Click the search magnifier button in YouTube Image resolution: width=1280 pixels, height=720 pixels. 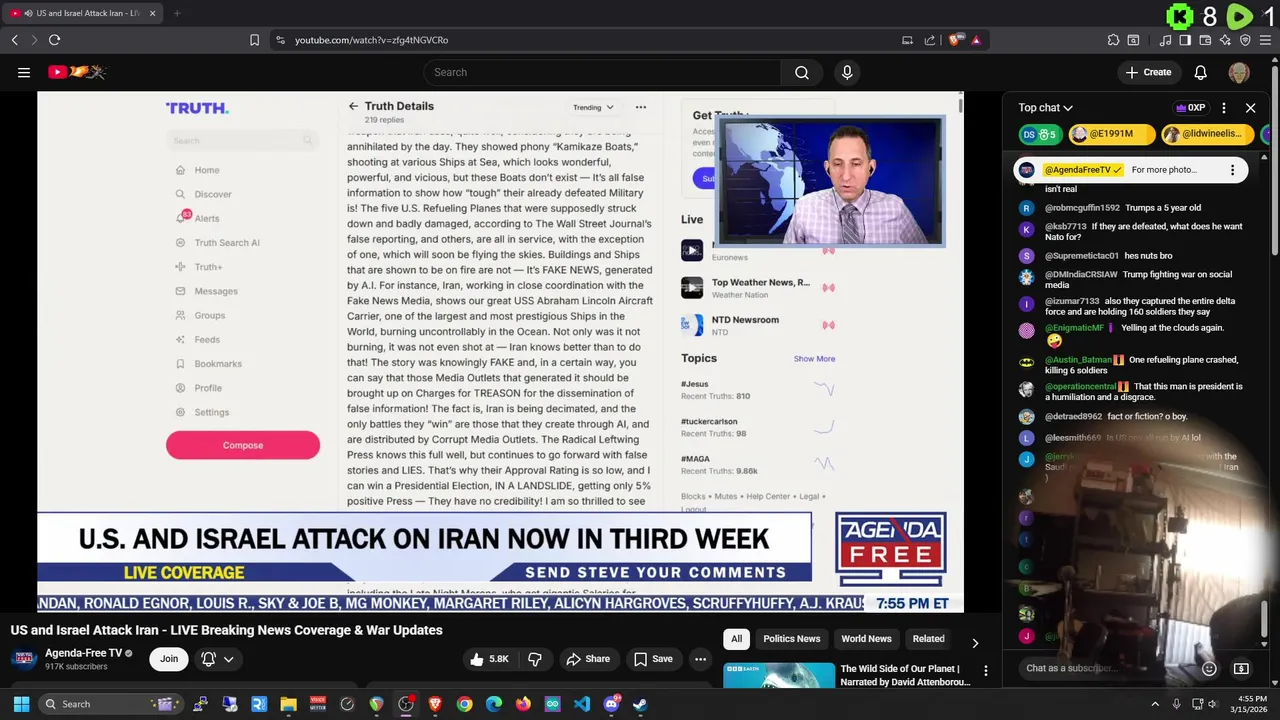click(x=801, y=72)
